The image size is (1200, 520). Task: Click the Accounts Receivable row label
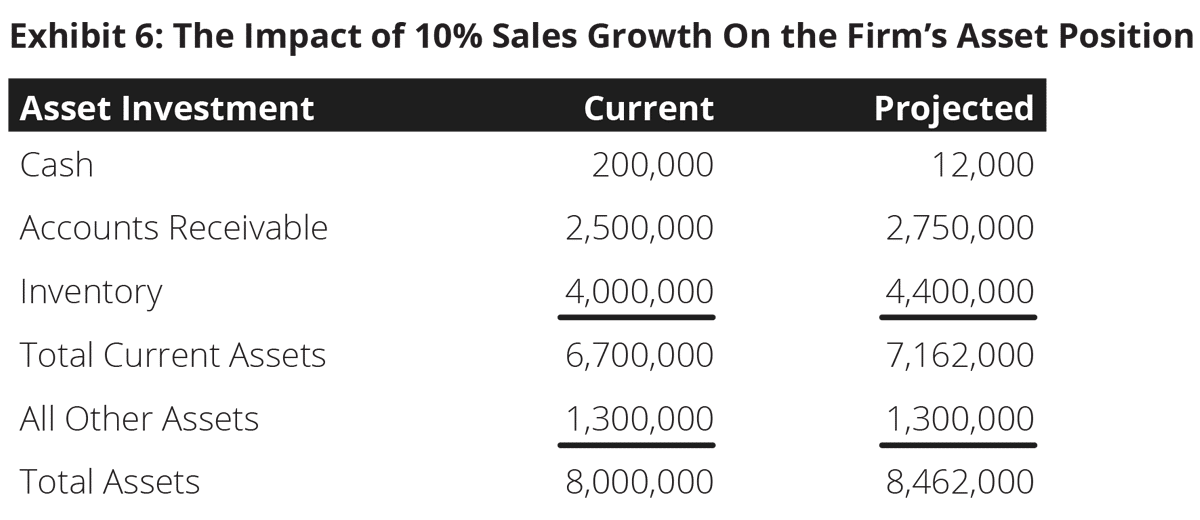(174, 228)
